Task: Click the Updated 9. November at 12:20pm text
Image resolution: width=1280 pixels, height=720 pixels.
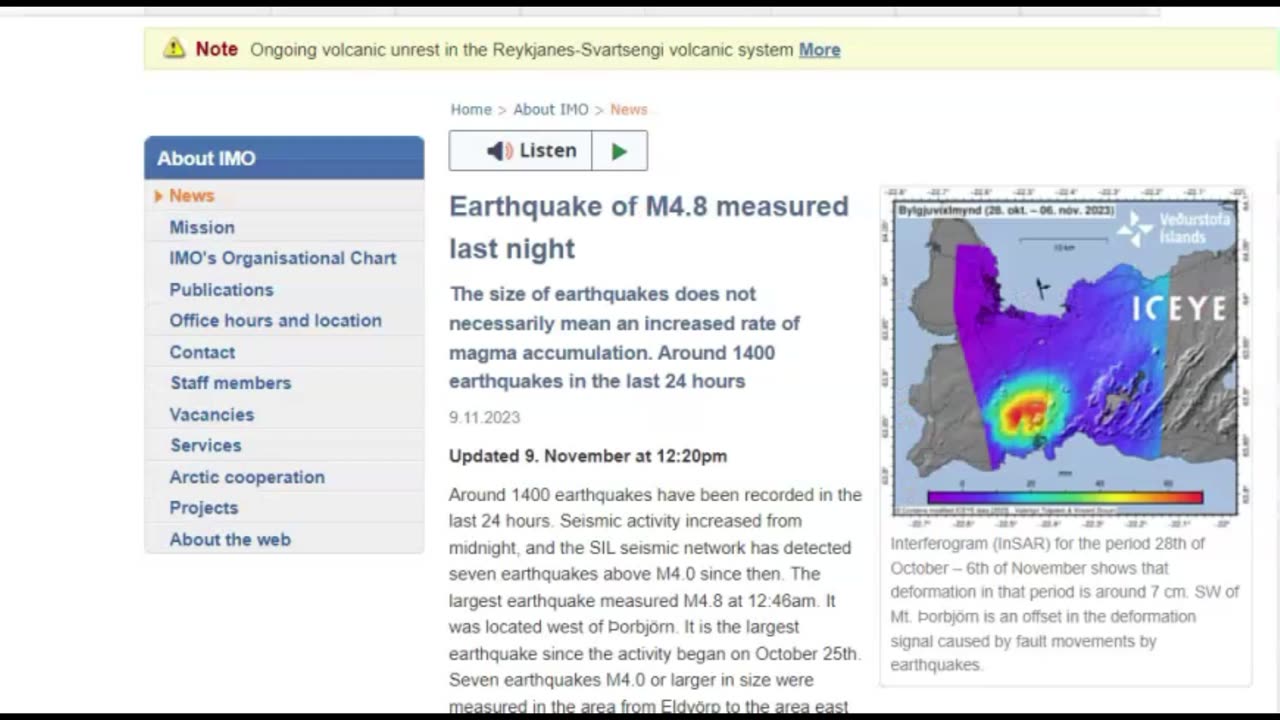Action: coord(588,456)
